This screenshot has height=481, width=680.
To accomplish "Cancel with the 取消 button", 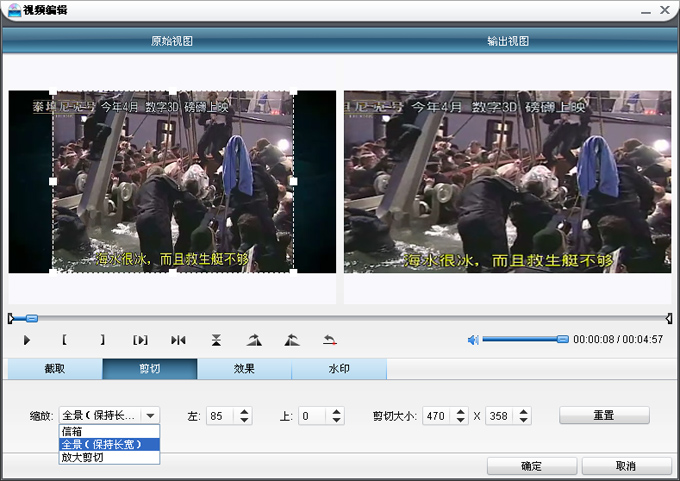I will click(626, 466).
